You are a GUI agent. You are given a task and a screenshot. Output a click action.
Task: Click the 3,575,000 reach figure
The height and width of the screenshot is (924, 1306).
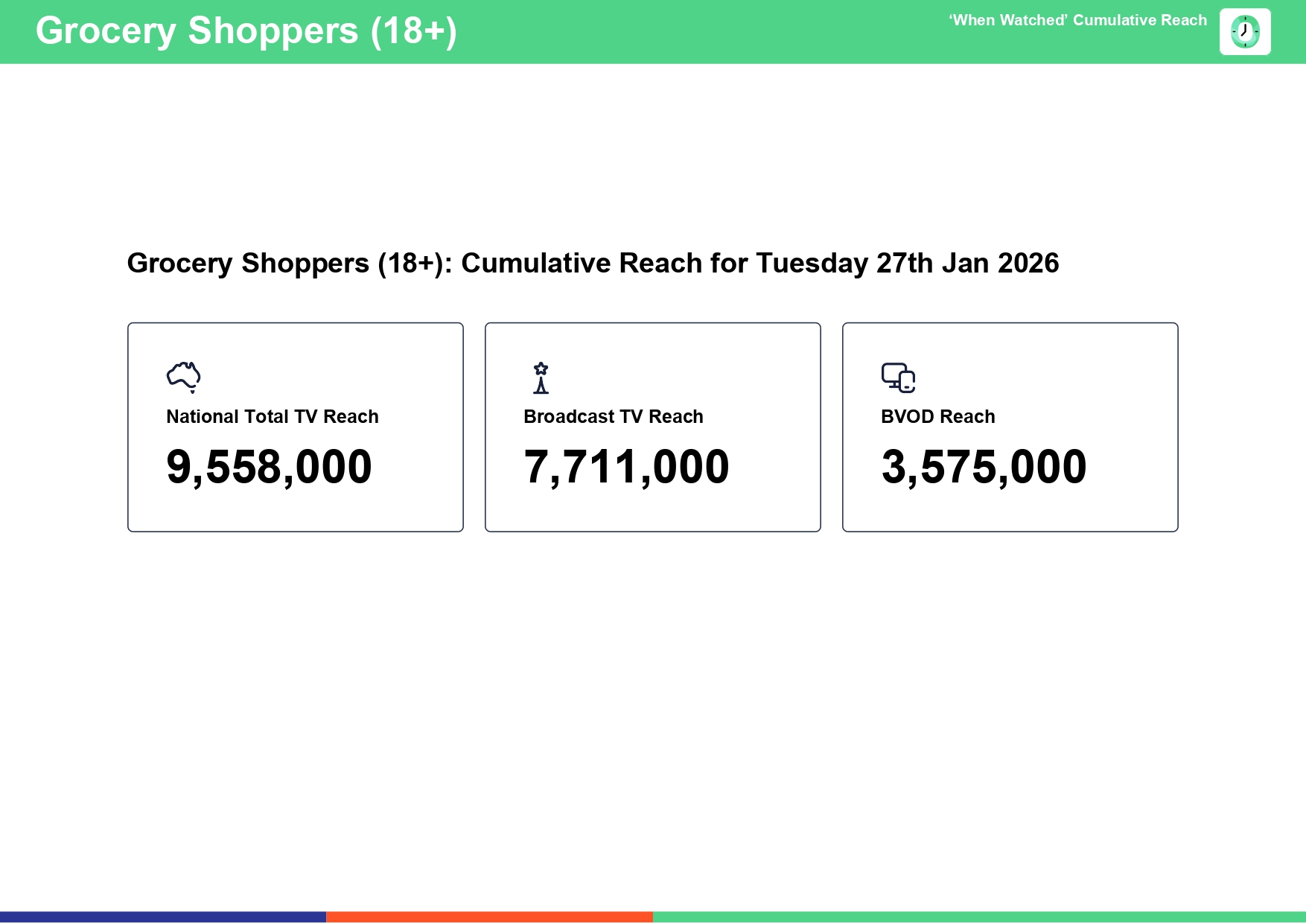pyautogui.click(x=984, y=467)
